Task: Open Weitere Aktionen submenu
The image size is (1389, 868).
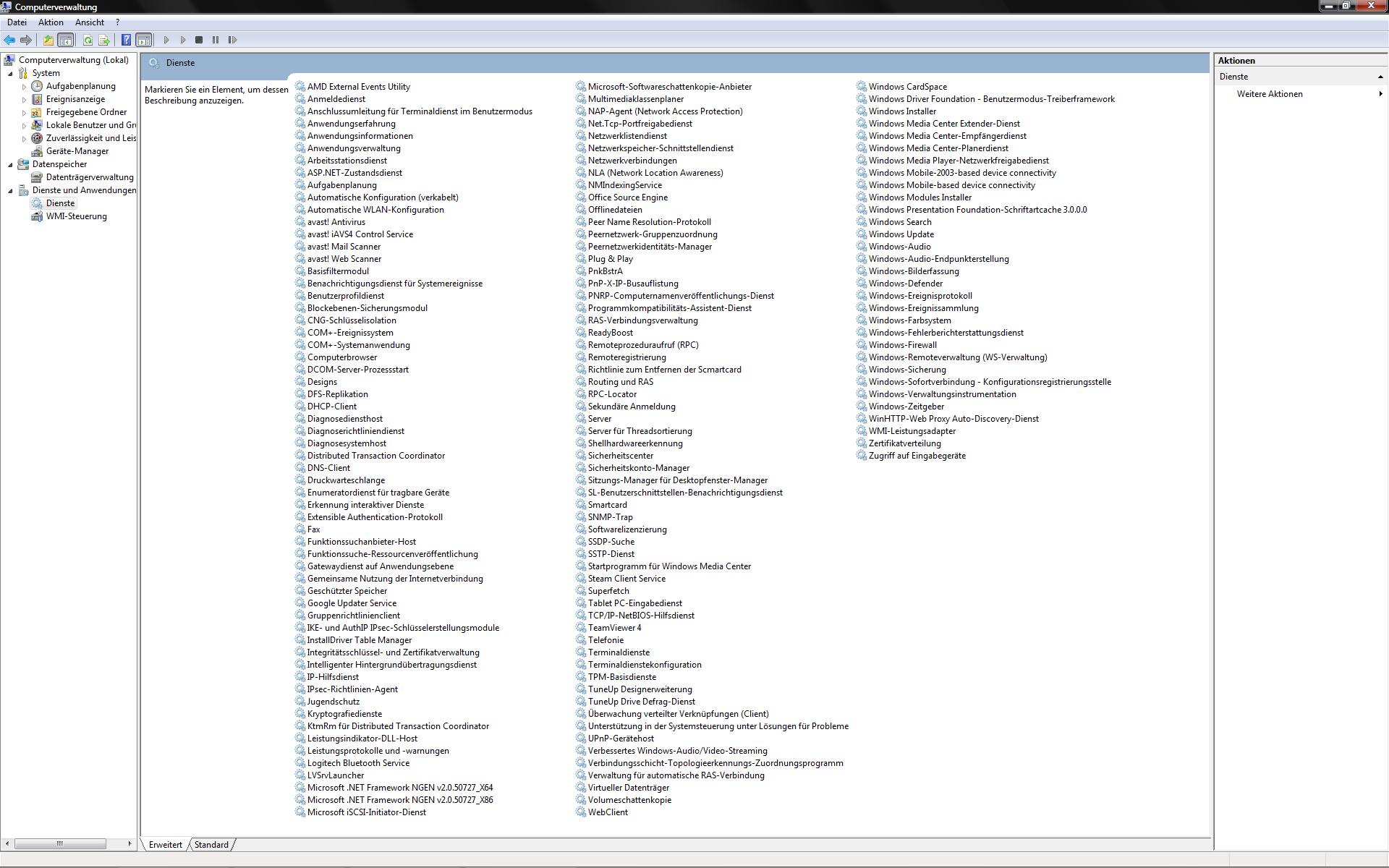Action: tap(1269, 94)
